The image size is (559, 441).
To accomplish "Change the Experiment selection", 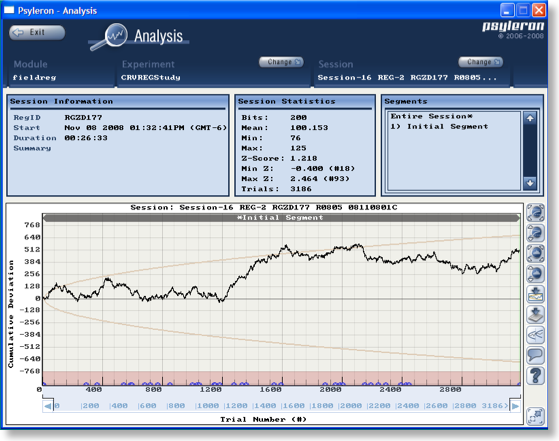I will tap(281, 62).
